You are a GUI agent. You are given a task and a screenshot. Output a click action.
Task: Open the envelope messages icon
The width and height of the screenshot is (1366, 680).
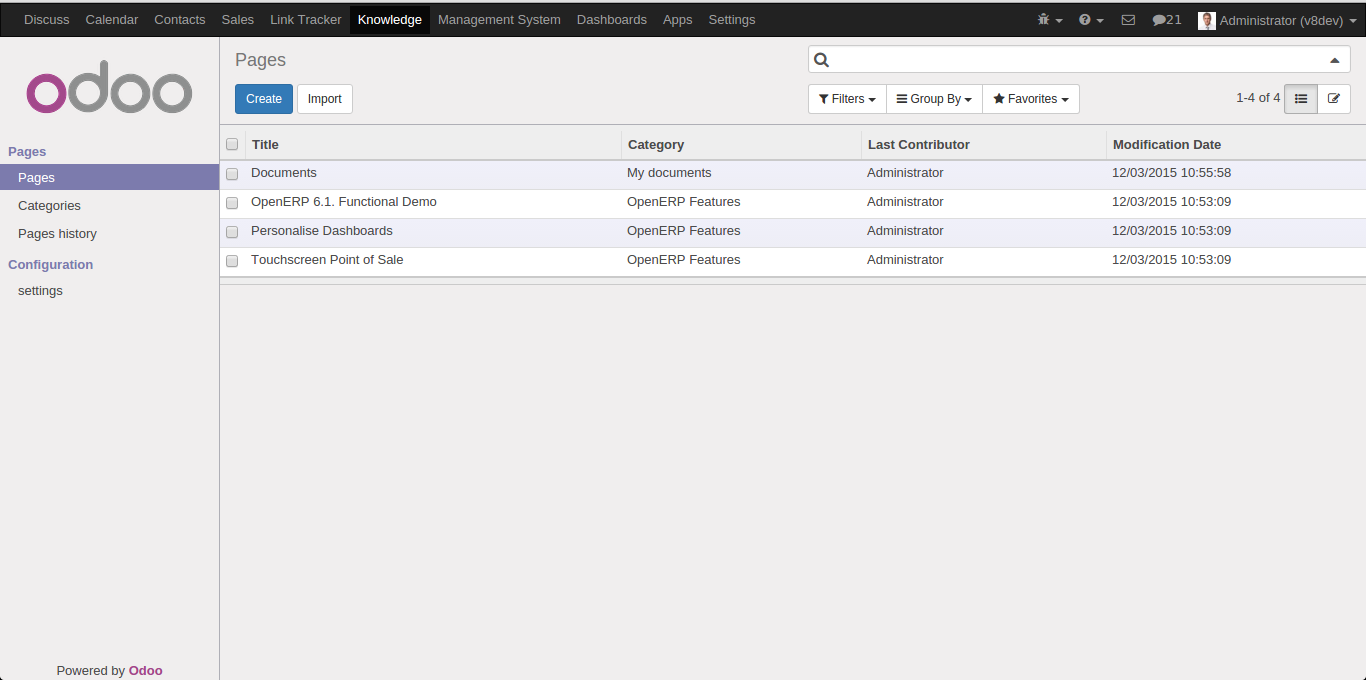pos(1128,20)
